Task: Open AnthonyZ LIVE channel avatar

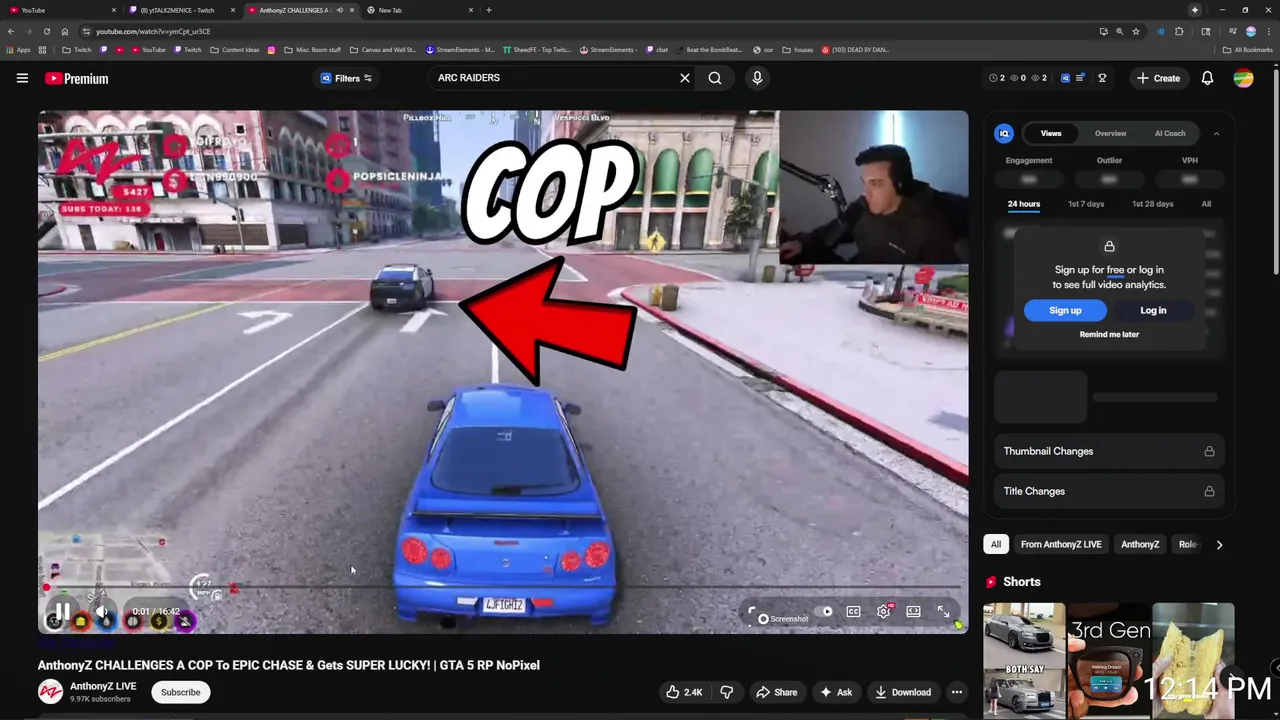Action: coord(50,692)
